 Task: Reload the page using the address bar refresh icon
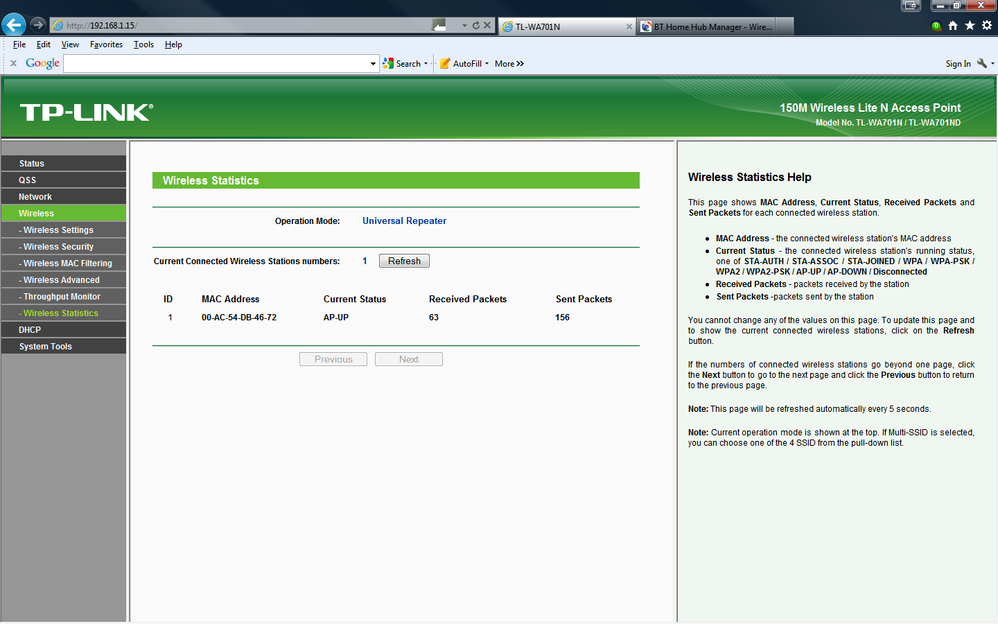(475, 25)
